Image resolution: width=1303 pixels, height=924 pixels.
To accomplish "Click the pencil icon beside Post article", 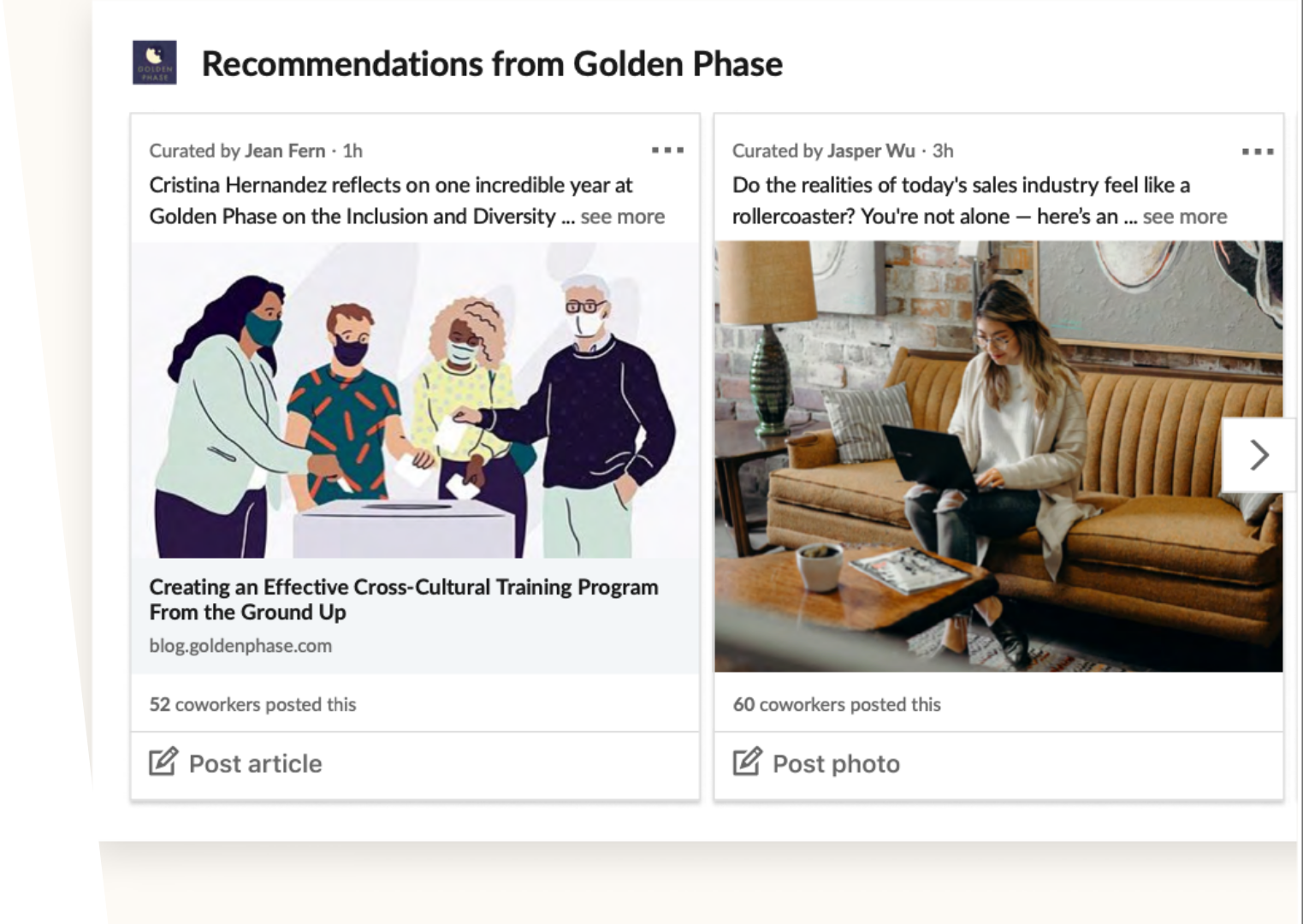I will coord(163,761).
